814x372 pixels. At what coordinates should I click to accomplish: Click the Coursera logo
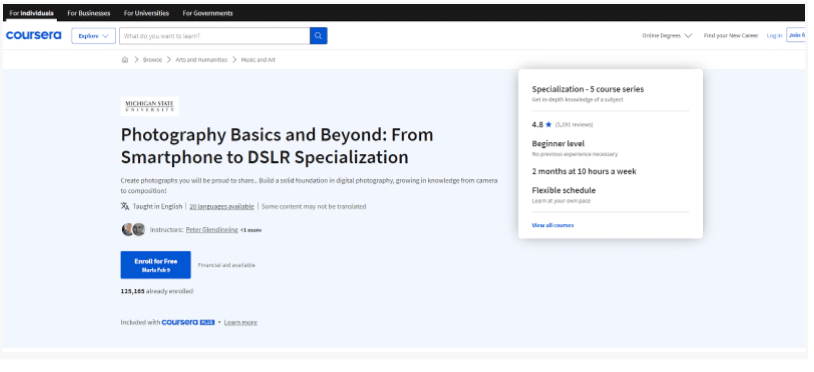click(x=34, y=35)
